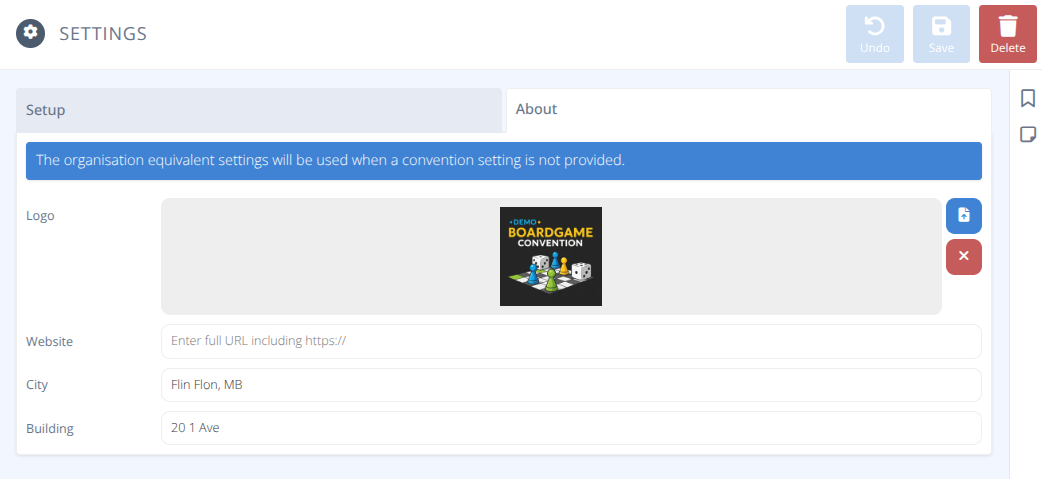This screenshot has width=1042, height=479.
Task: Click the red Delete button
Action: pos(1007,34)
